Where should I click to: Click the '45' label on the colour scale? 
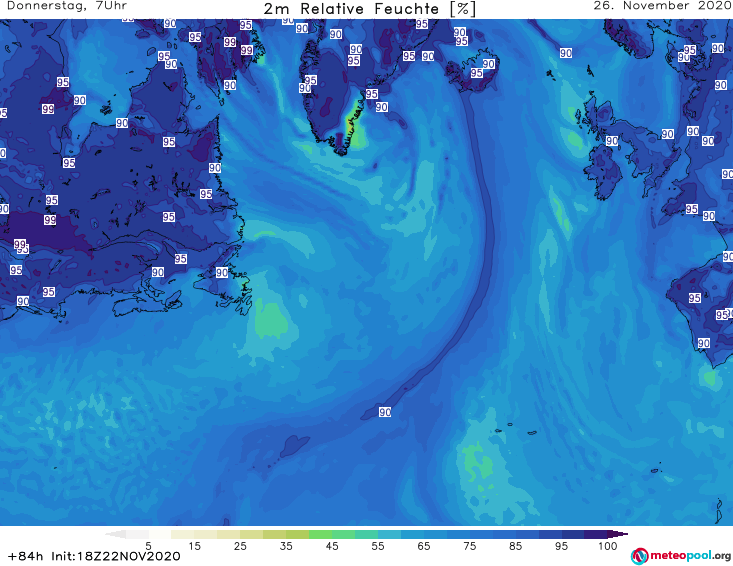(332, 546)
